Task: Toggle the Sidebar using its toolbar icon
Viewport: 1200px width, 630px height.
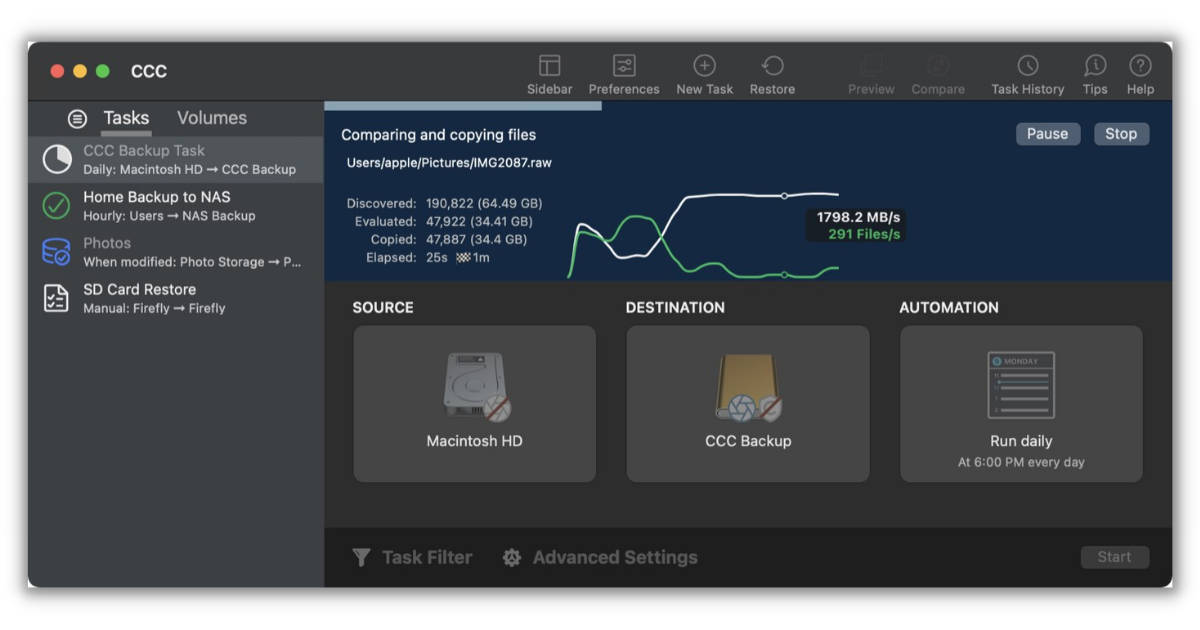Action: pyautogui.click(x=549, y=72)
